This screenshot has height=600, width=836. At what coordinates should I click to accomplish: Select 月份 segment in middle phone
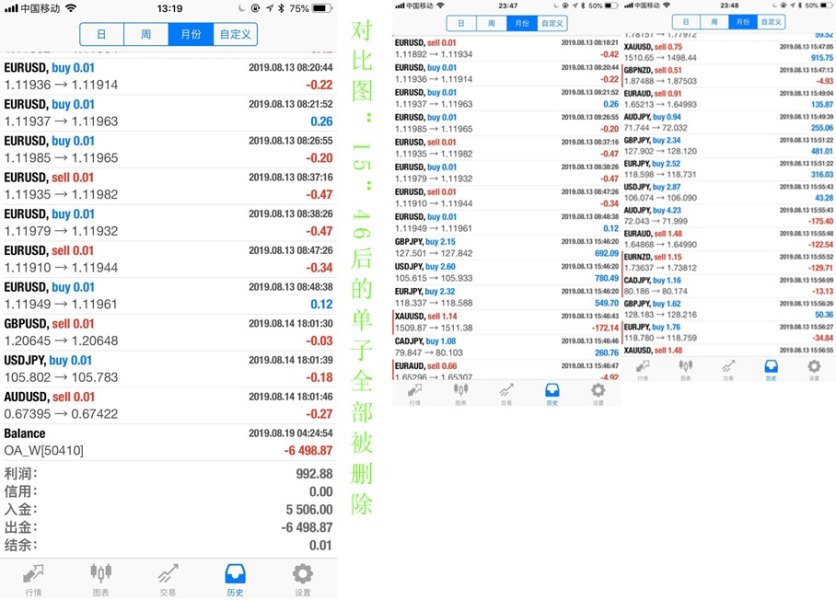[519, 22]
